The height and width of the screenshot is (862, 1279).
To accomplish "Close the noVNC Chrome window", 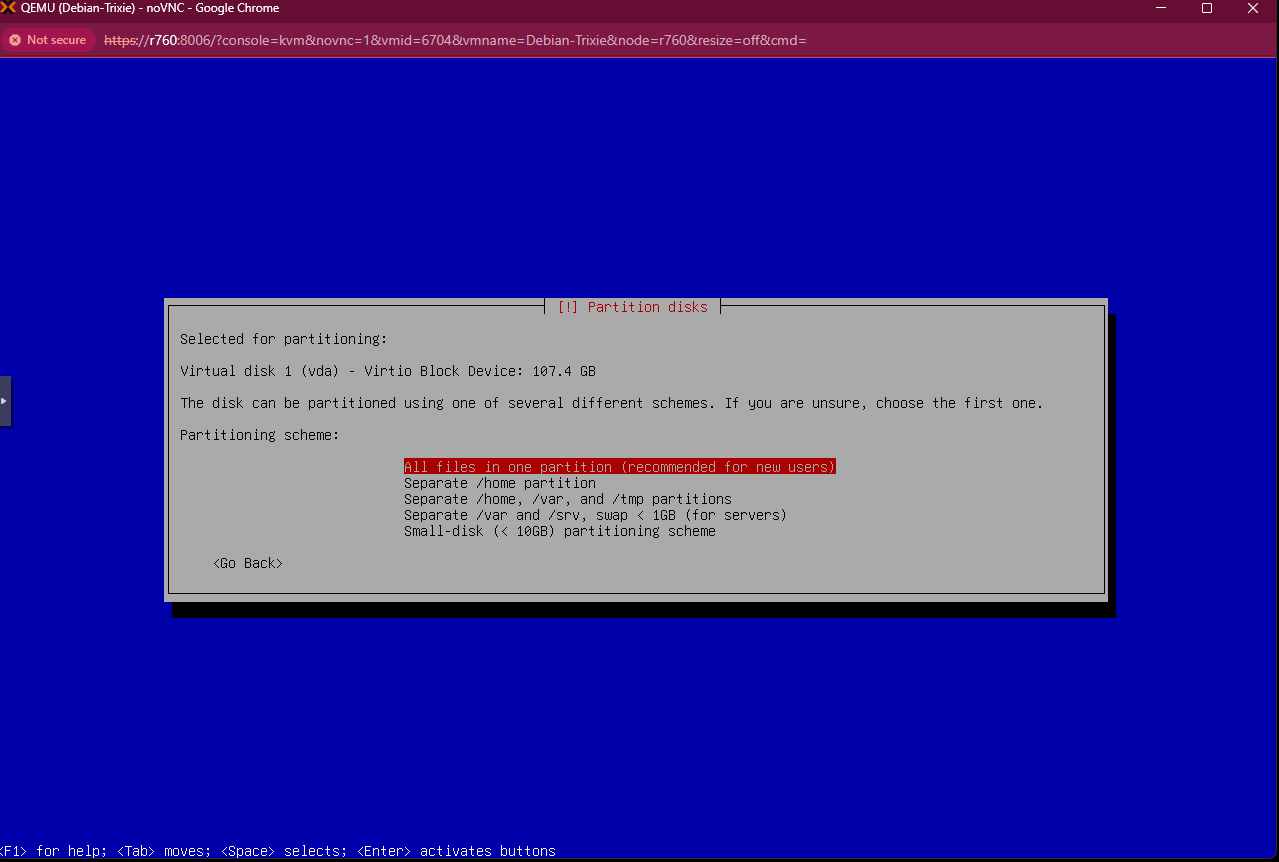I will [x=1253, y=8].
